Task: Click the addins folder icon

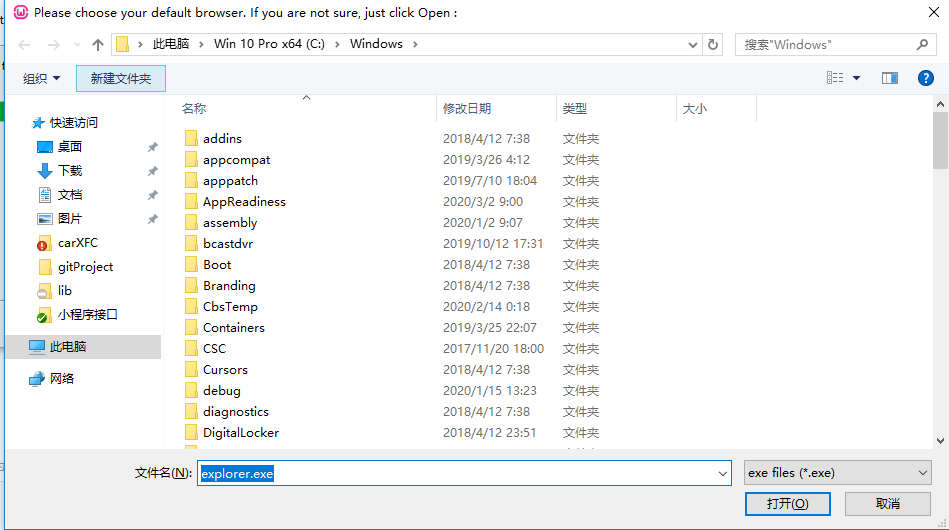Action: (x=191, y=139)
